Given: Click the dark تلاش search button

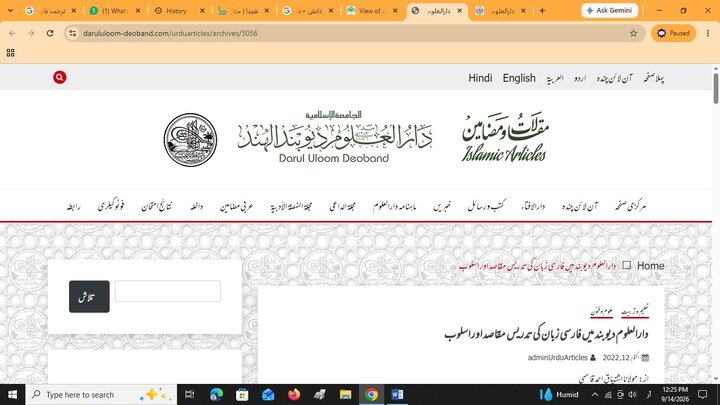Looking at the screenshot, I should pyautogui.click(x=89, y=297).
